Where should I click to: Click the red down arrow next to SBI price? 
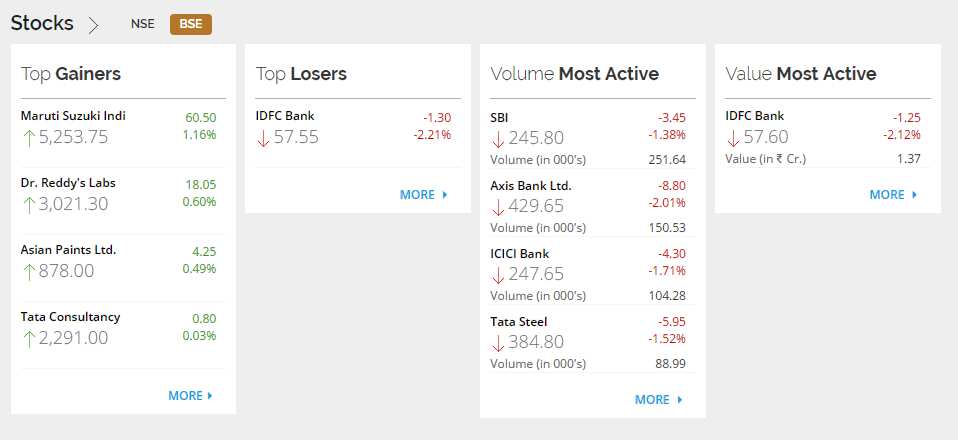click(498, 139)
